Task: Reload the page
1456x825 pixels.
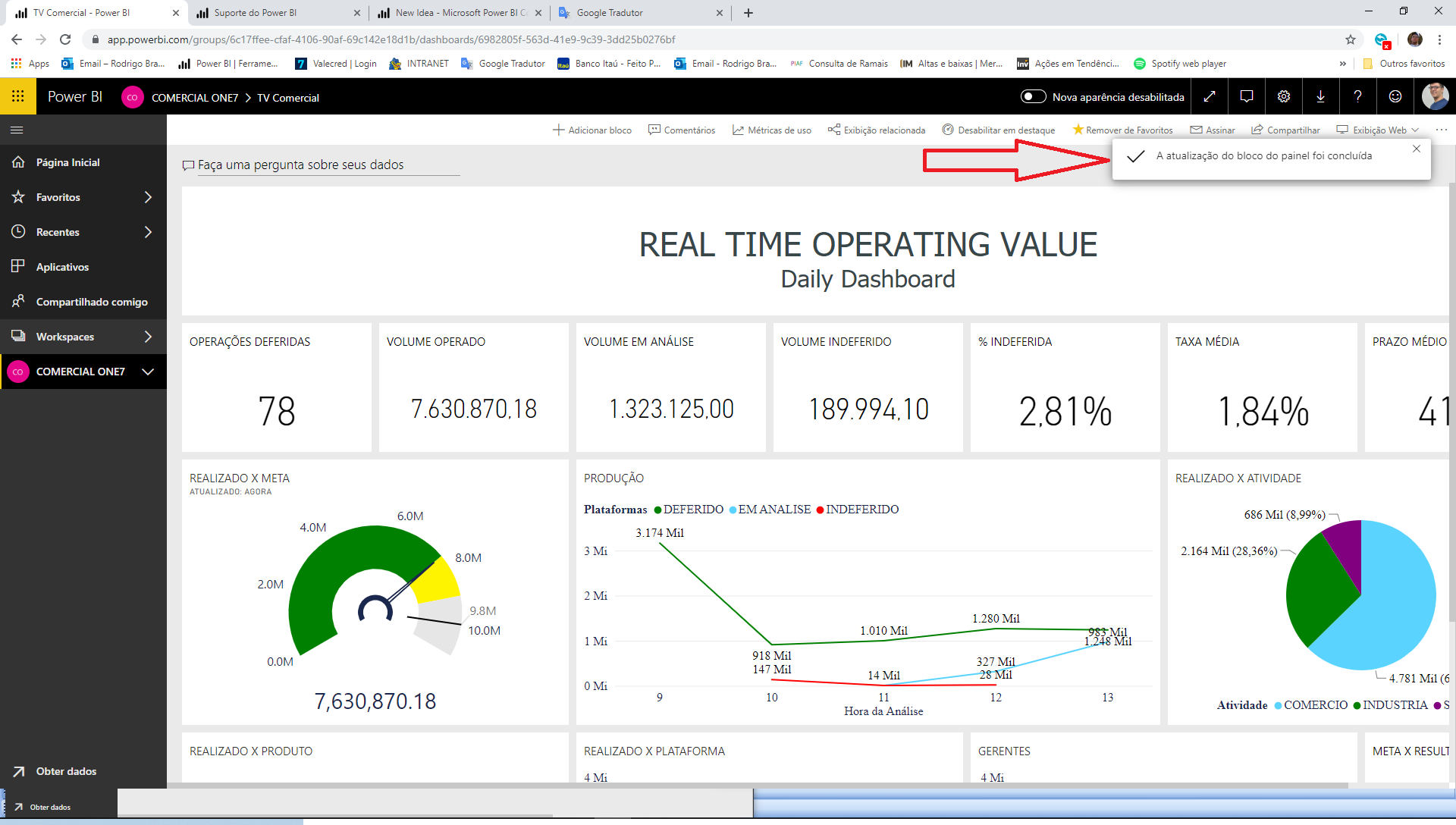Action: (x=65, y=39)
